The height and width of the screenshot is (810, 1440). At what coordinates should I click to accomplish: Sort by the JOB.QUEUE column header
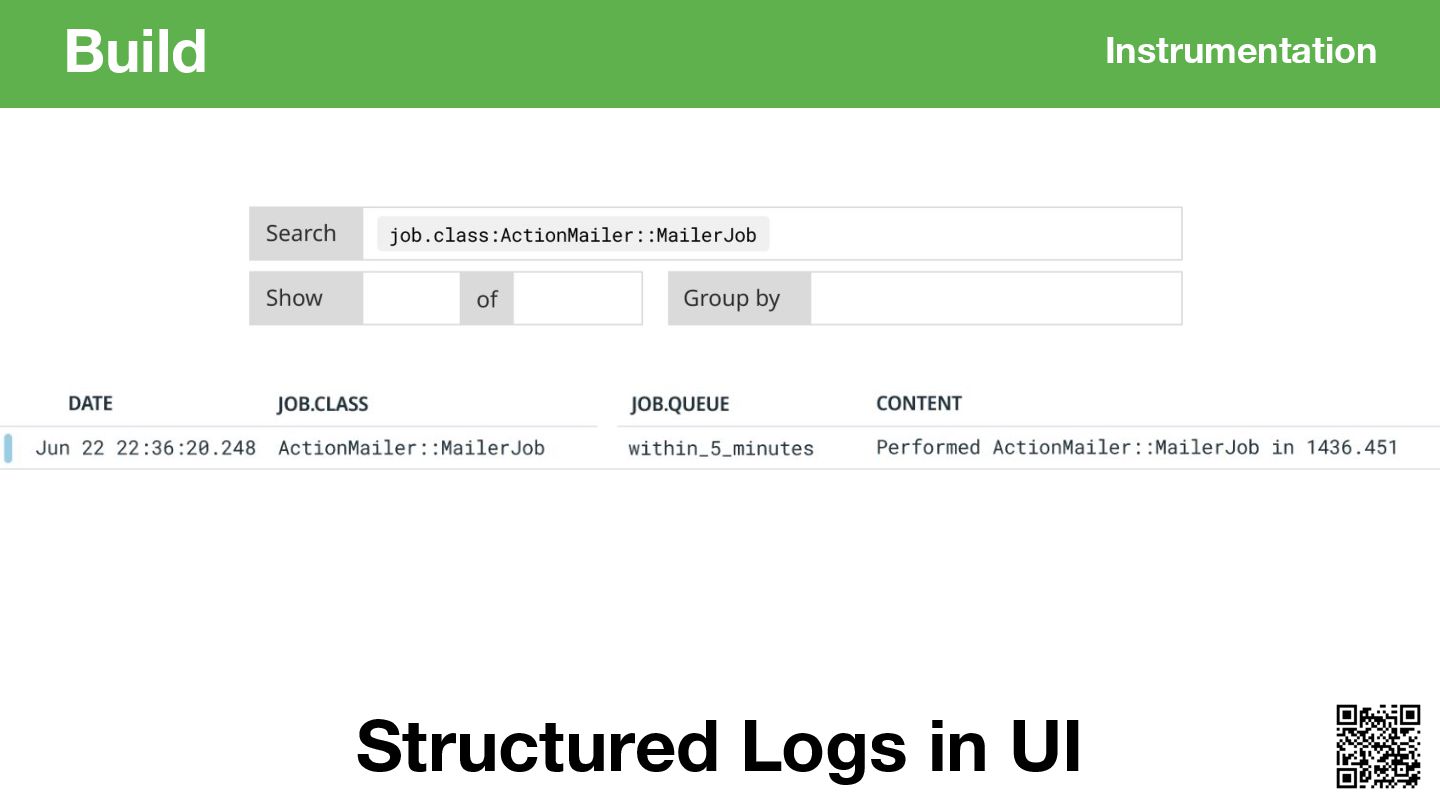click(680, 404)
